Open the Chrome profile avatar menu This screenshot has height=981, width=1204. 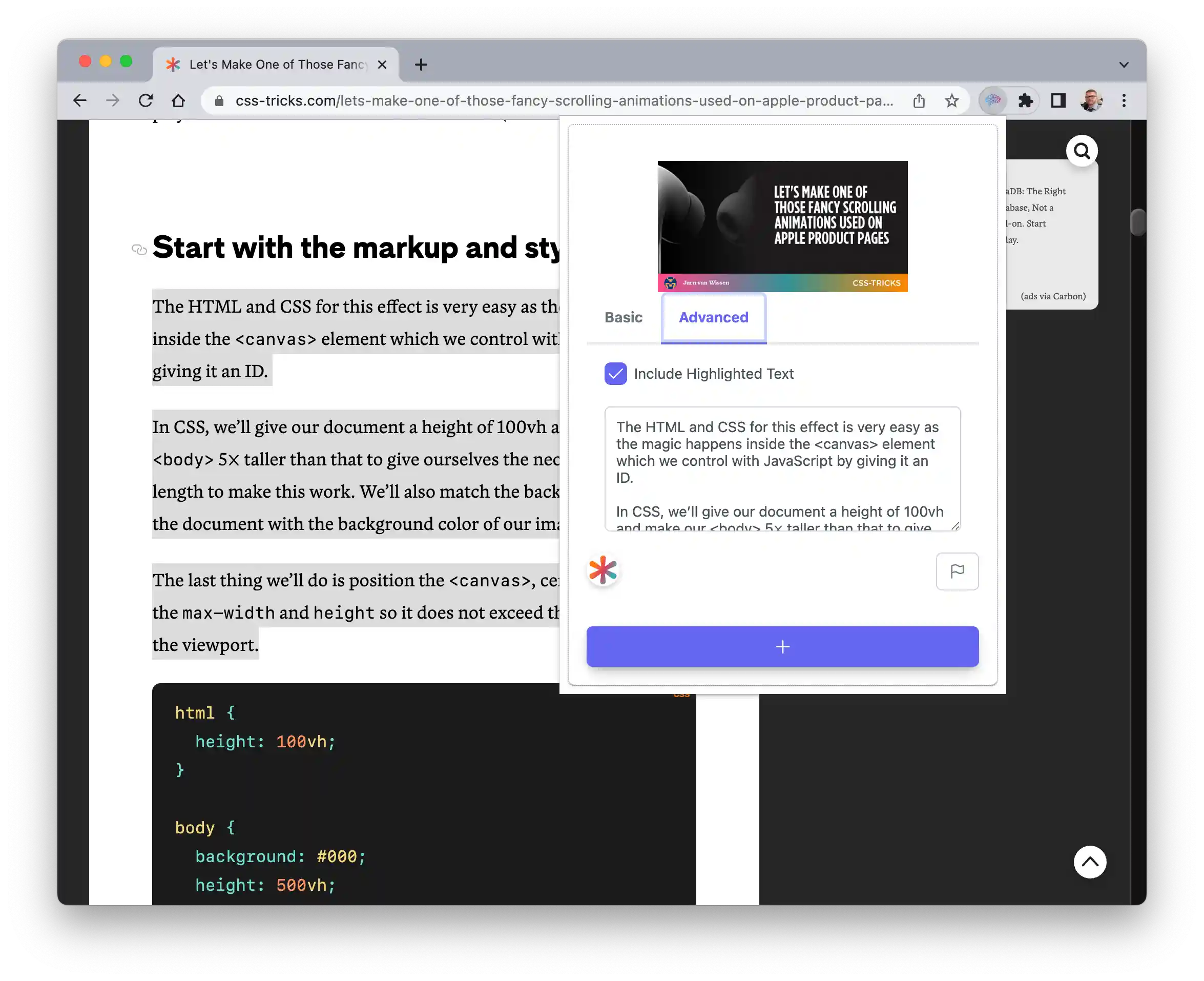point(1091,100)
